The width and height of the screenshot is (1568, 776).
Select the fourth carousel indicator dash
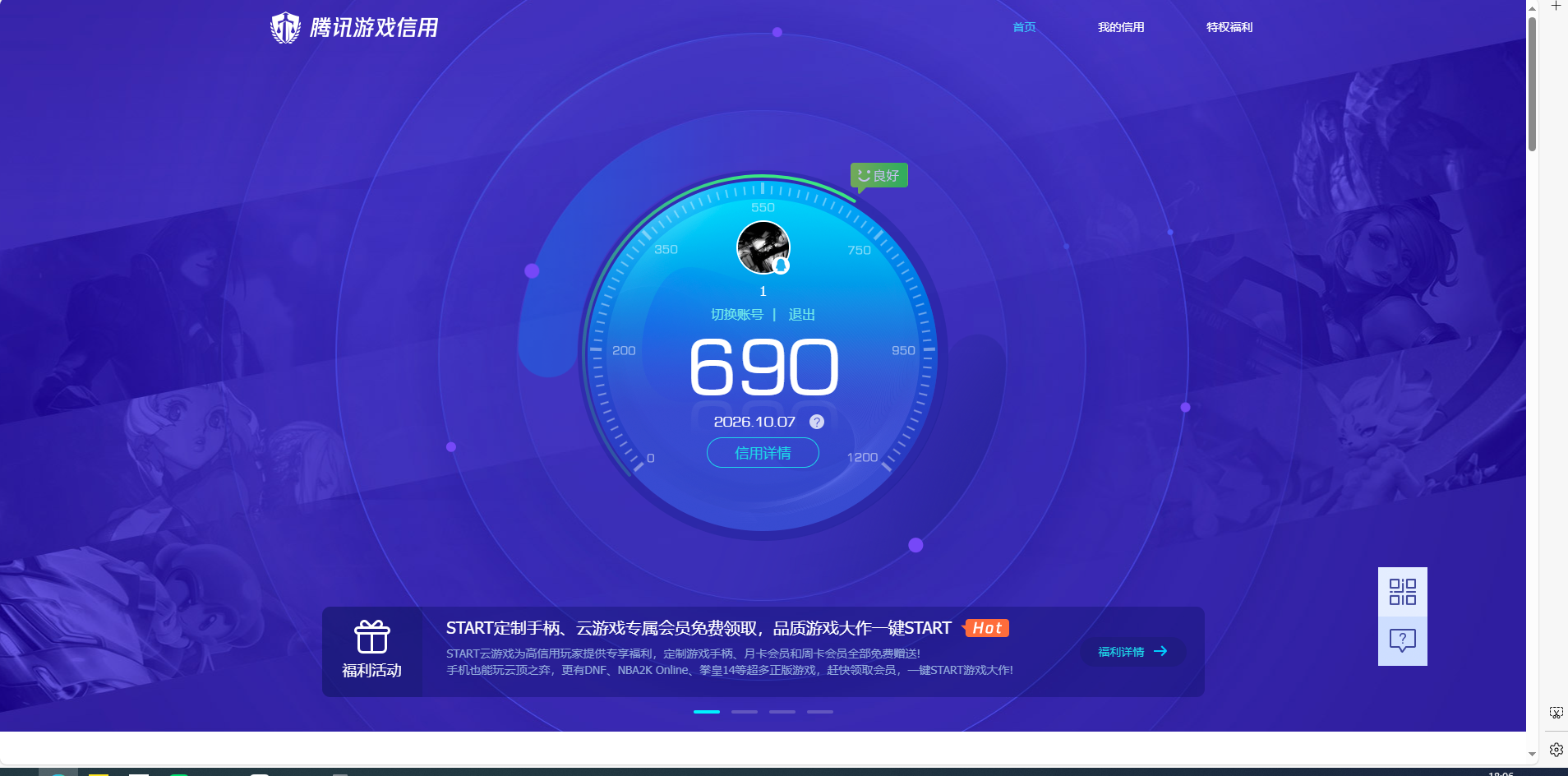[820, 712]
